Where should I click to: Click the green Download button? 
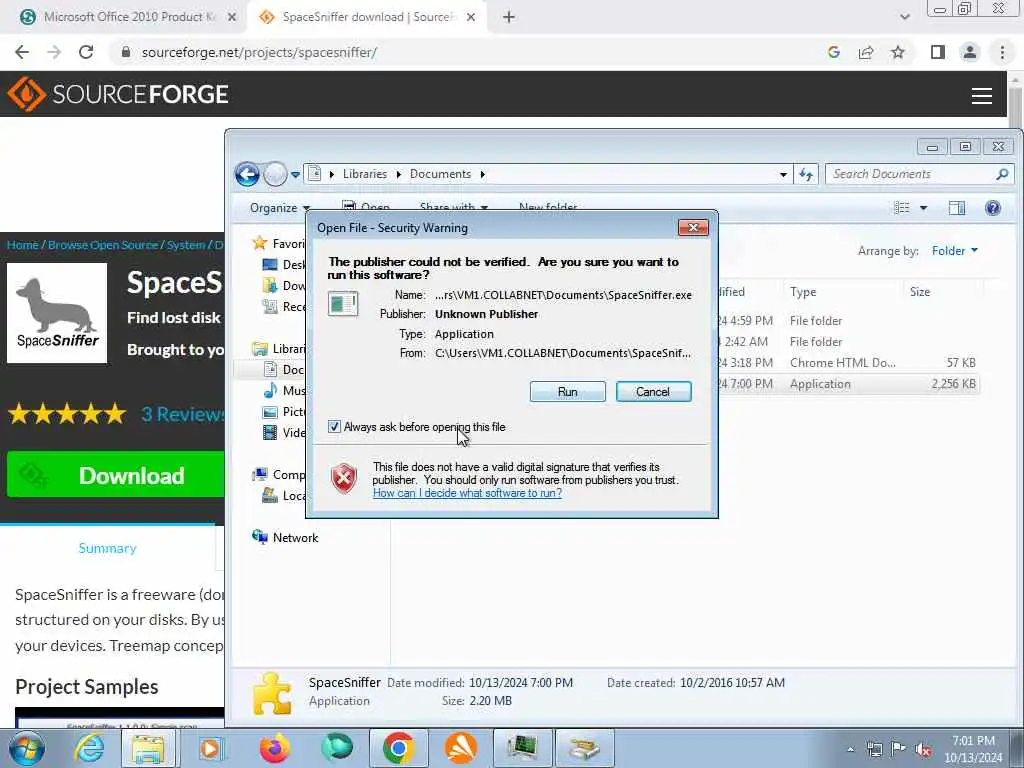coord(116,475)
